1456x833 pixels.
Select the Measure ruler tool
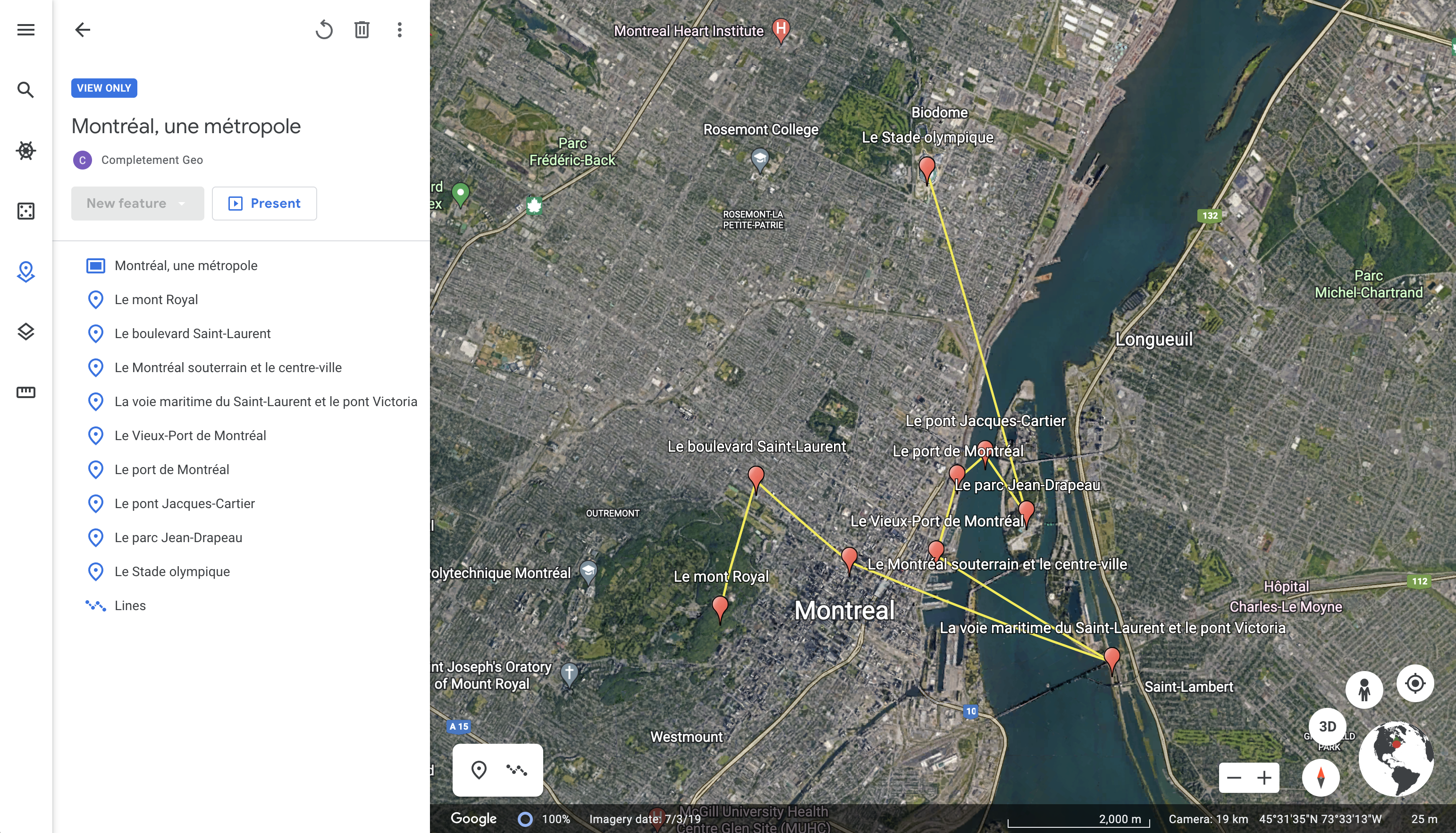pos(26,392)
